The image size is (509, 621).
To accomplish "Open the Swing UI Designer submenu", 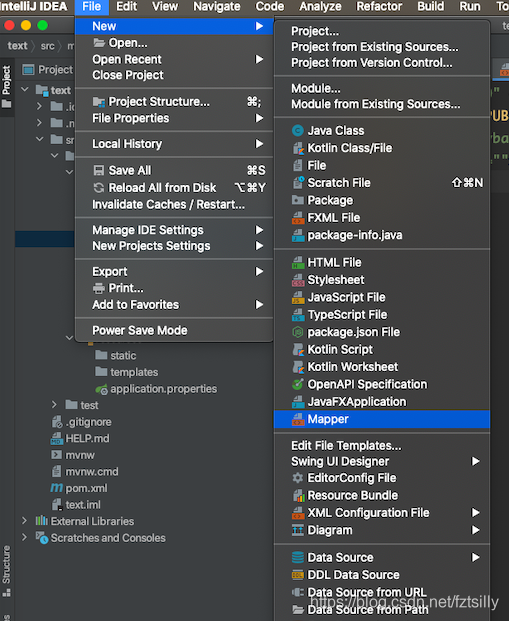I will [x=382, y=461].
